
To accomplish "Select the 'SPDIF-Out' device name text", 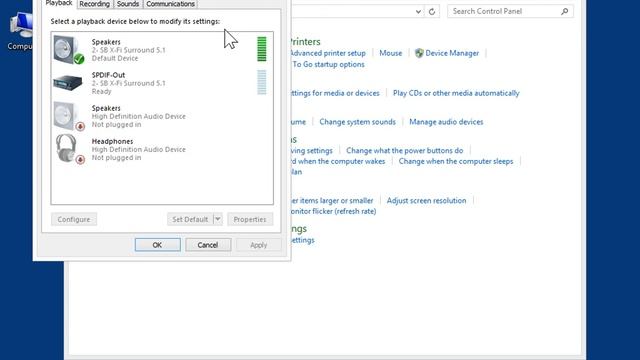I will (x=108, y=75).
